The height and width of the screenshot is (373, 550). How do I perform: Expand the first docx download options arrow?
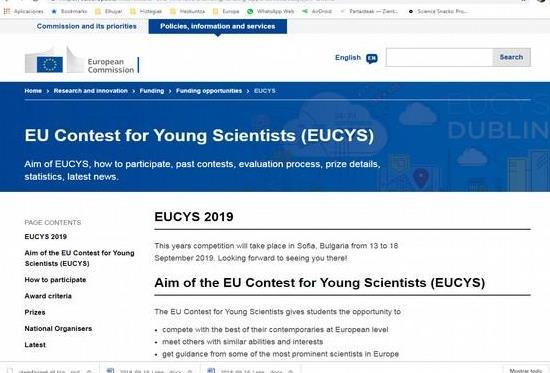pyautogui.click(x=190, y=371)
